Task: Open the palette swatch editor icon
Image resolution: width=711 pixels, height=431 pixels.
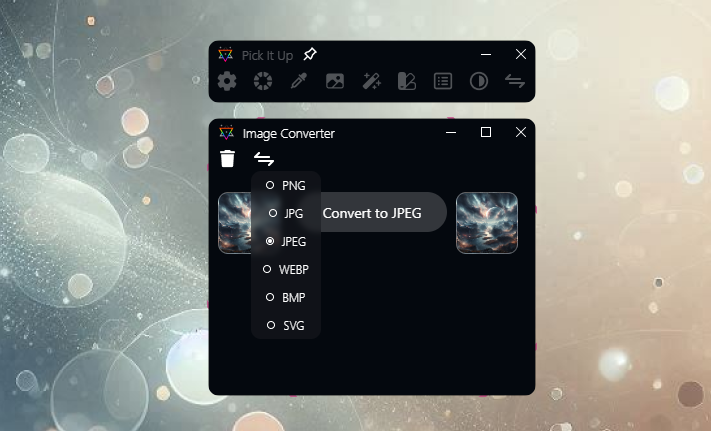Action: point(407,82)
